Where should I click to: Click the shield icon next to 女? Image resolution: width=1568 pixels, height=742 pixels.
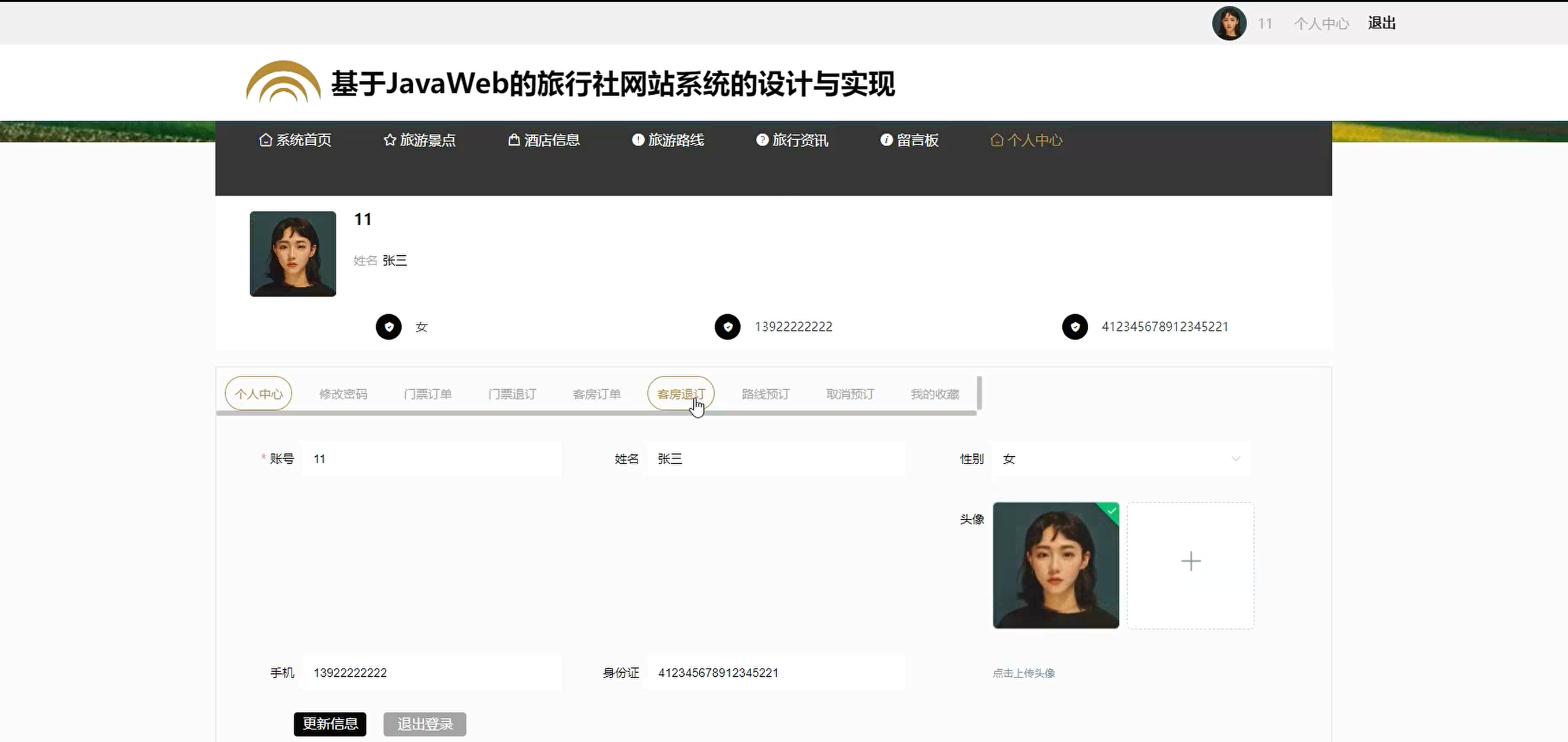[x=389, y=327]
